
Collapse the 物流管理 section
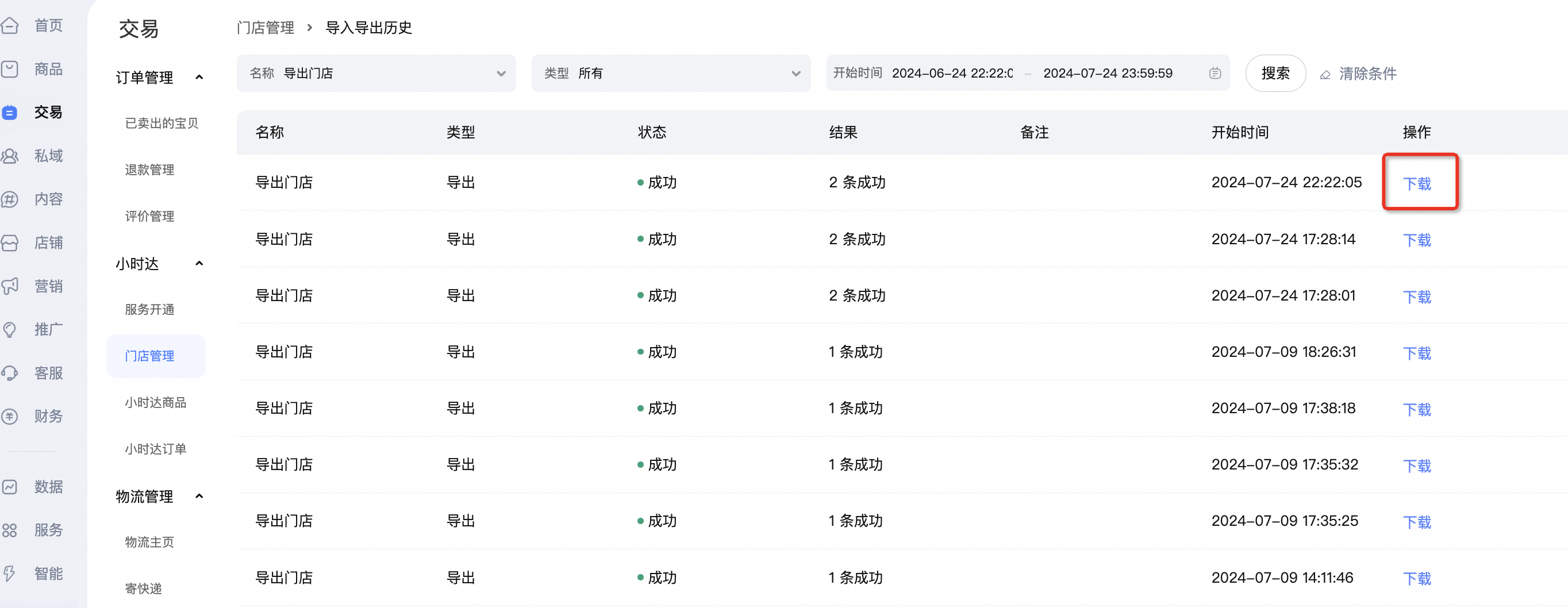pyautogui.click(x=199, y=497)
